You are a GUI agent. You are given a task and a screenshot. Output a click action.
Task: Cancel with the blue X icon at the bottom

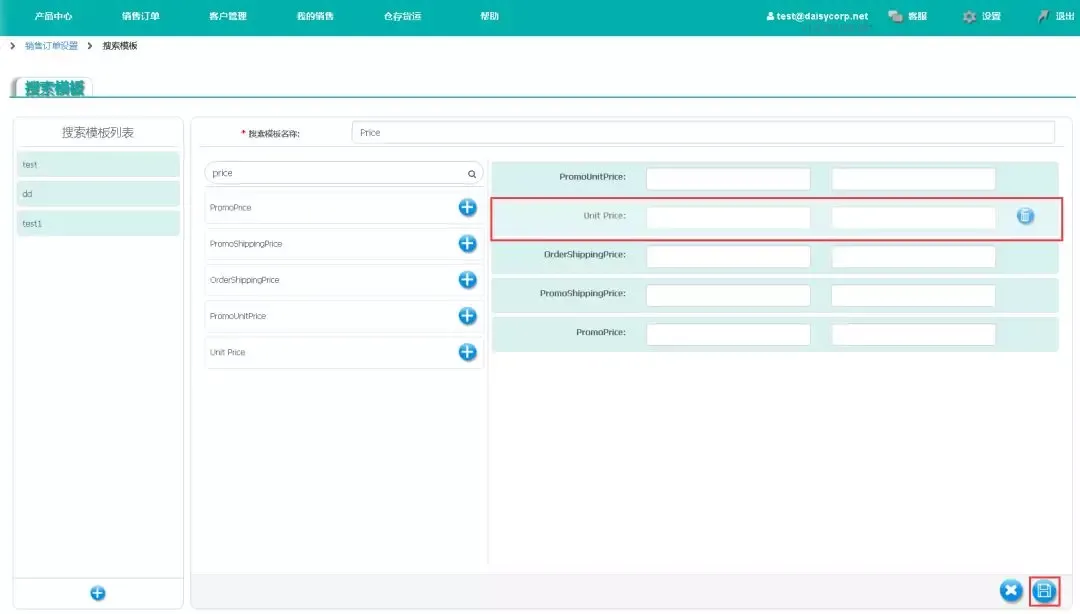pyautogui.click(x=1010, y=591)
